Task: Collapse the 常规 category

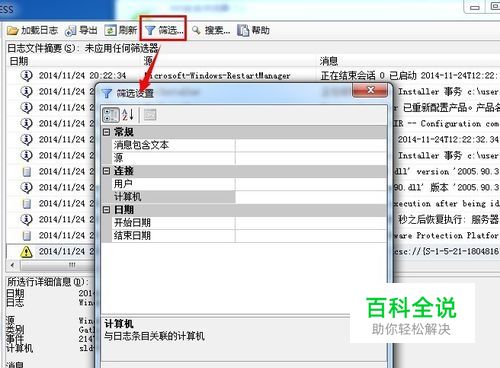Action: (106, 132)
